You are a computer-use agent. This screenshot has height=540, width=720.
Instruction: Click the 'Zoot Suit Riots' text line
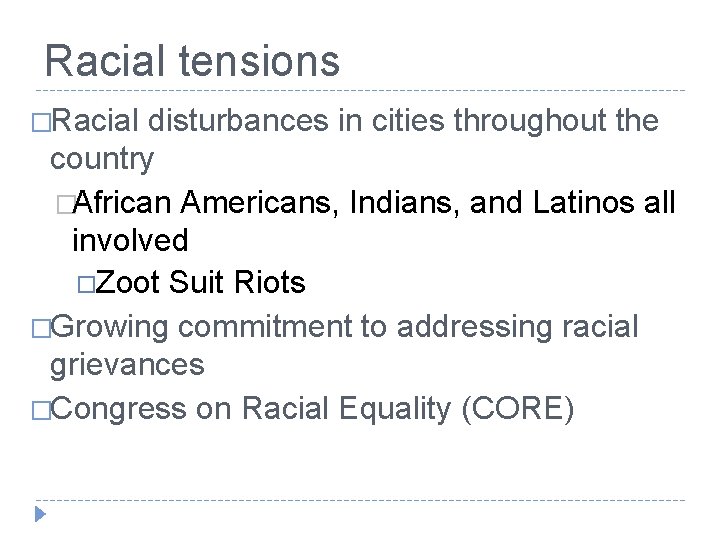click(x=200, y=281)
